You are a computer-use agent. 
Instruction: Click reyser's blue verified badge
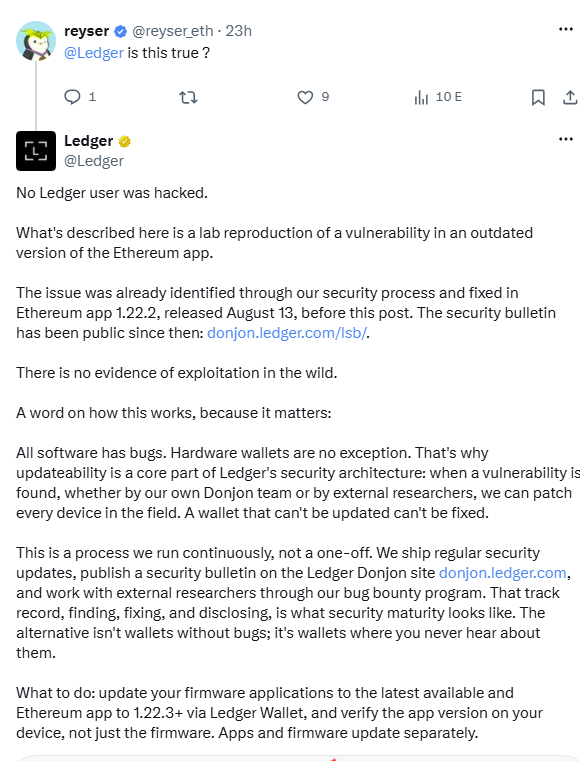(120, 32)
